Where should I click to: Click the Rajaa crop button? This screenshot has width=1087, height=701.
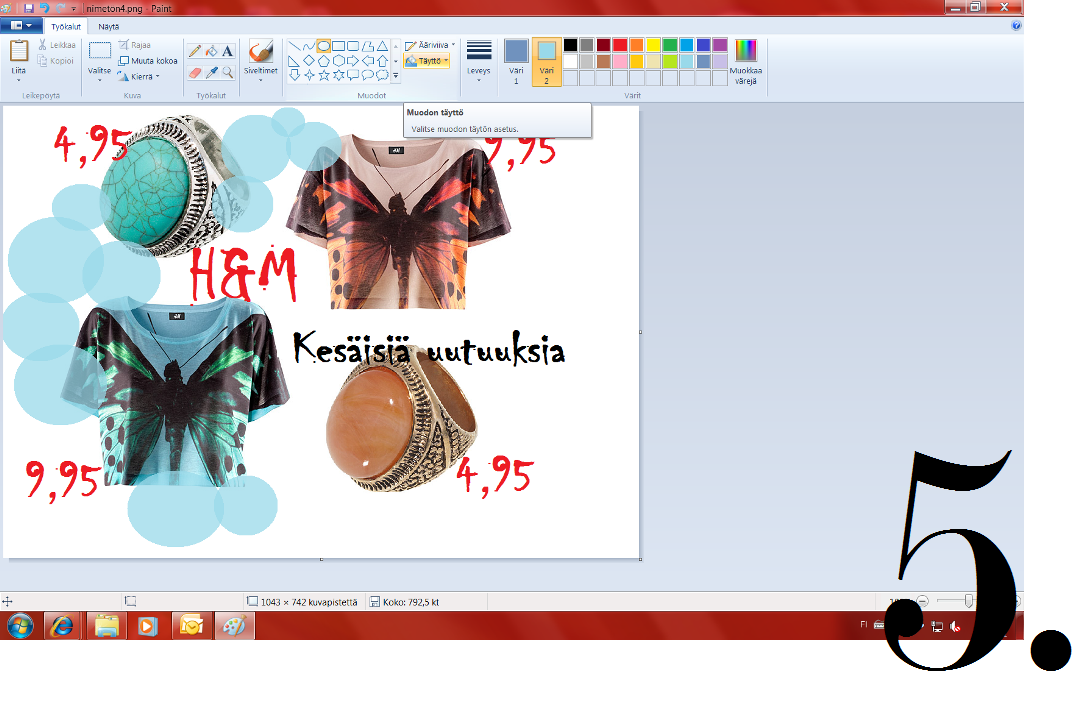click(134, 45)
